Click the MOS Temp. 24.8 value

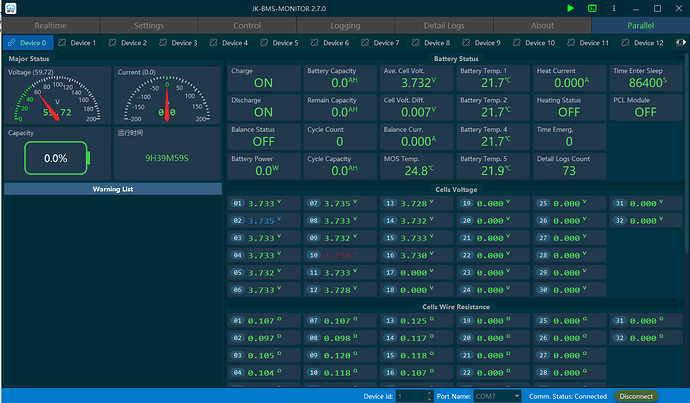(x=419, y=171)
